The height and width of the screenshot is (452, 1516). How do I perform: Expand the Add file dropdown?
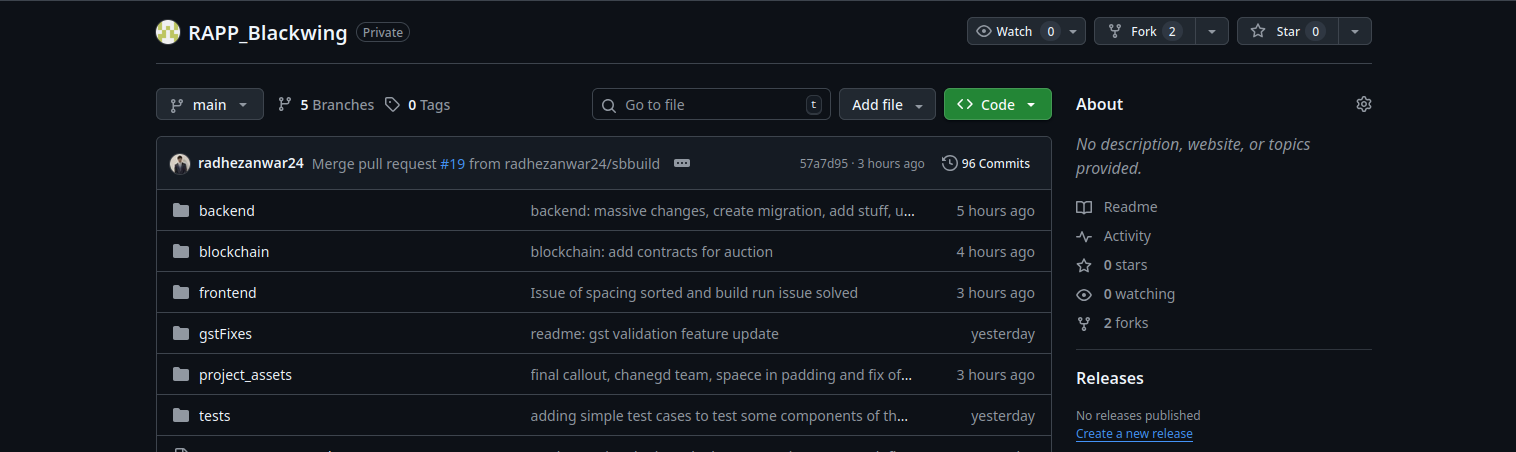pyautogui.click(x=887, y=104)
